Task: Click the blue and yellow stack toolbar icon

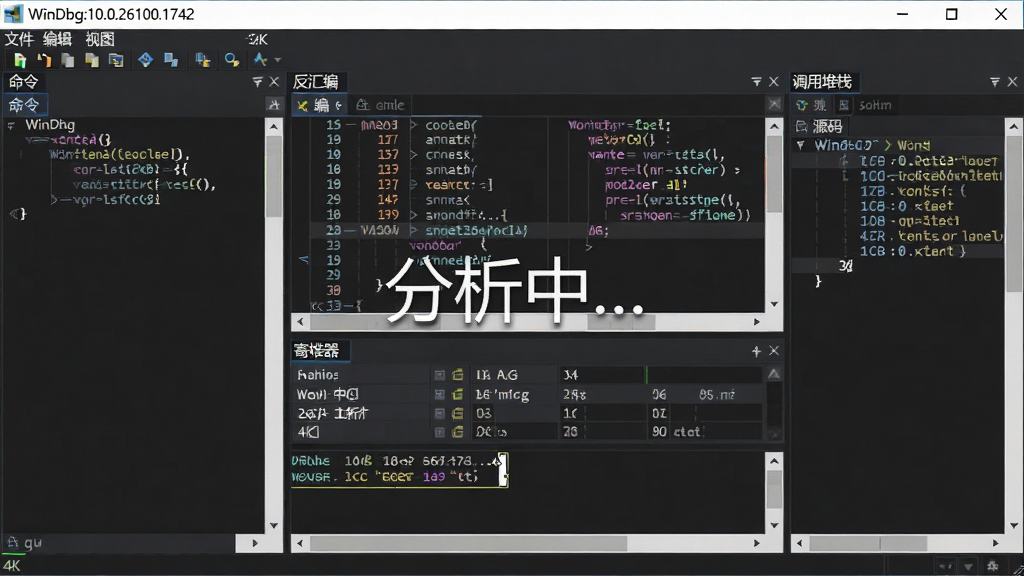Action: (x=202, y=60)
